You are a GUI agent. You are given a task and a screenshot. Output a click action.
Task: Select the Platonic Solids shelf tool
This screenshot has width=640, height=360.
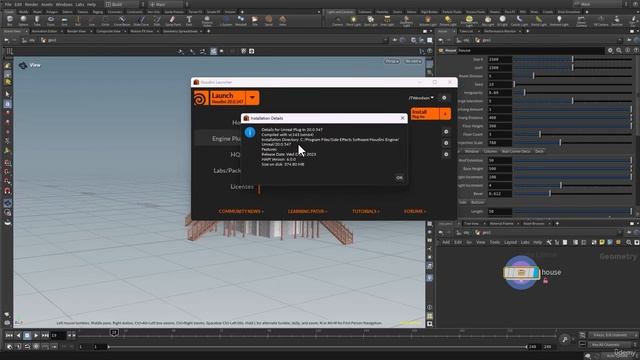207,20
